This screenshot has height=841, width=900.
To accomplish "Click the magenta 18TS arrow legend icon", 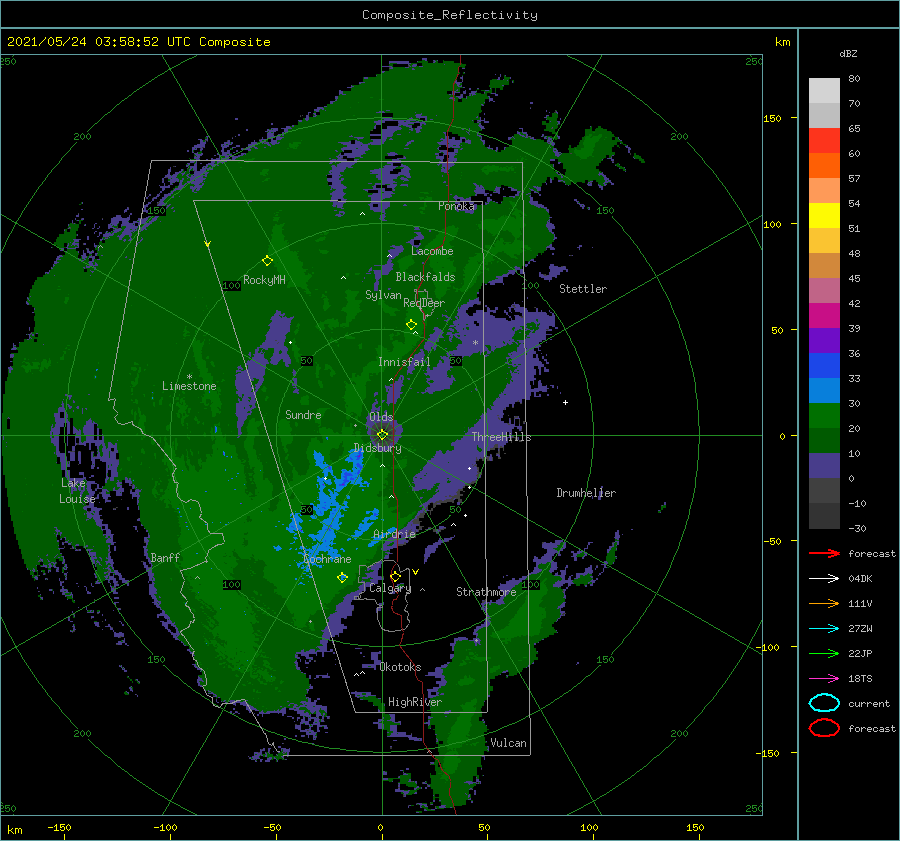I will coord(824,679).
